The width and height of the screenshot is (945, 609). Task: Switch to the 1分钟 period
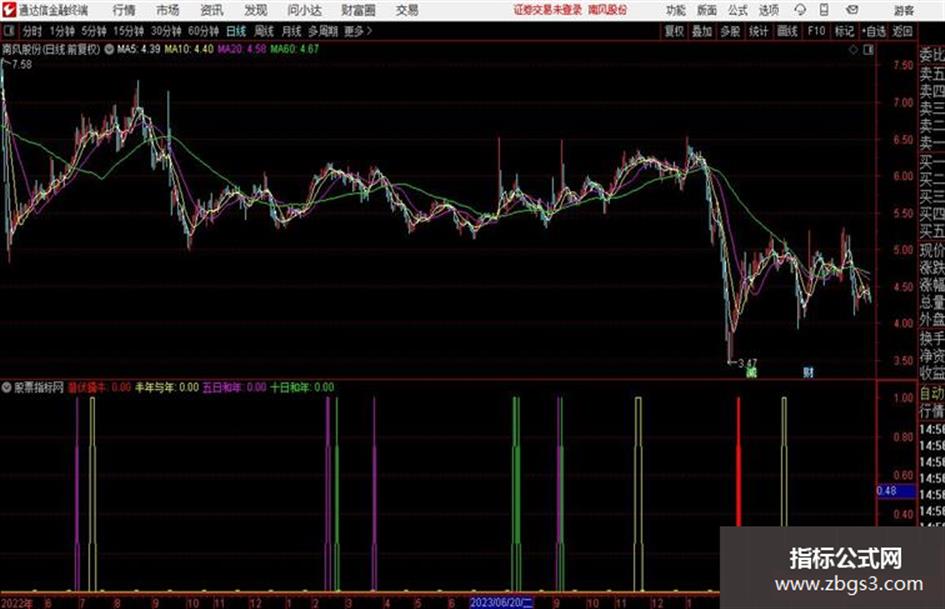[62, 31]
